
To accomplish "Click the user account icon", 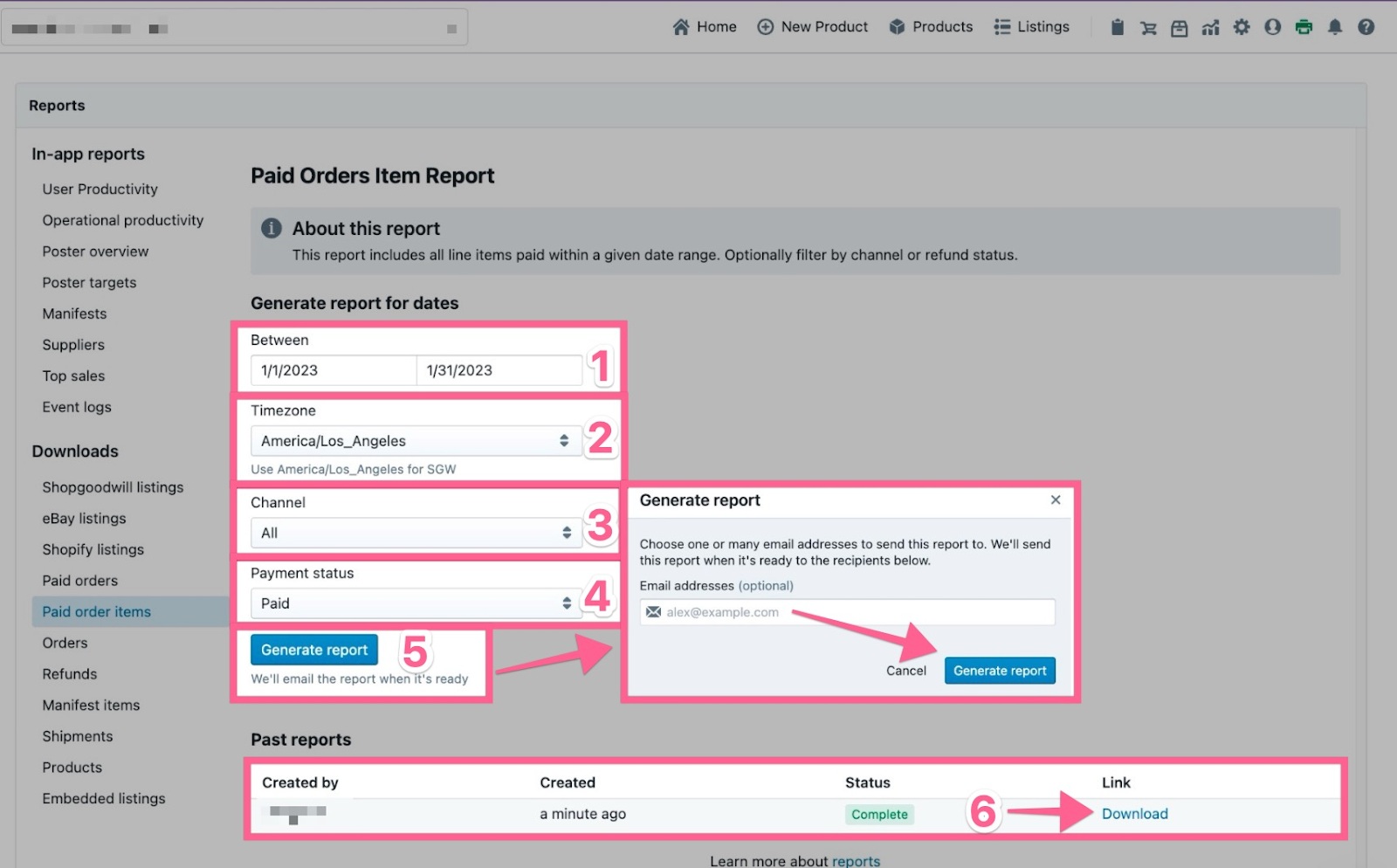I will click(1273, 27).
